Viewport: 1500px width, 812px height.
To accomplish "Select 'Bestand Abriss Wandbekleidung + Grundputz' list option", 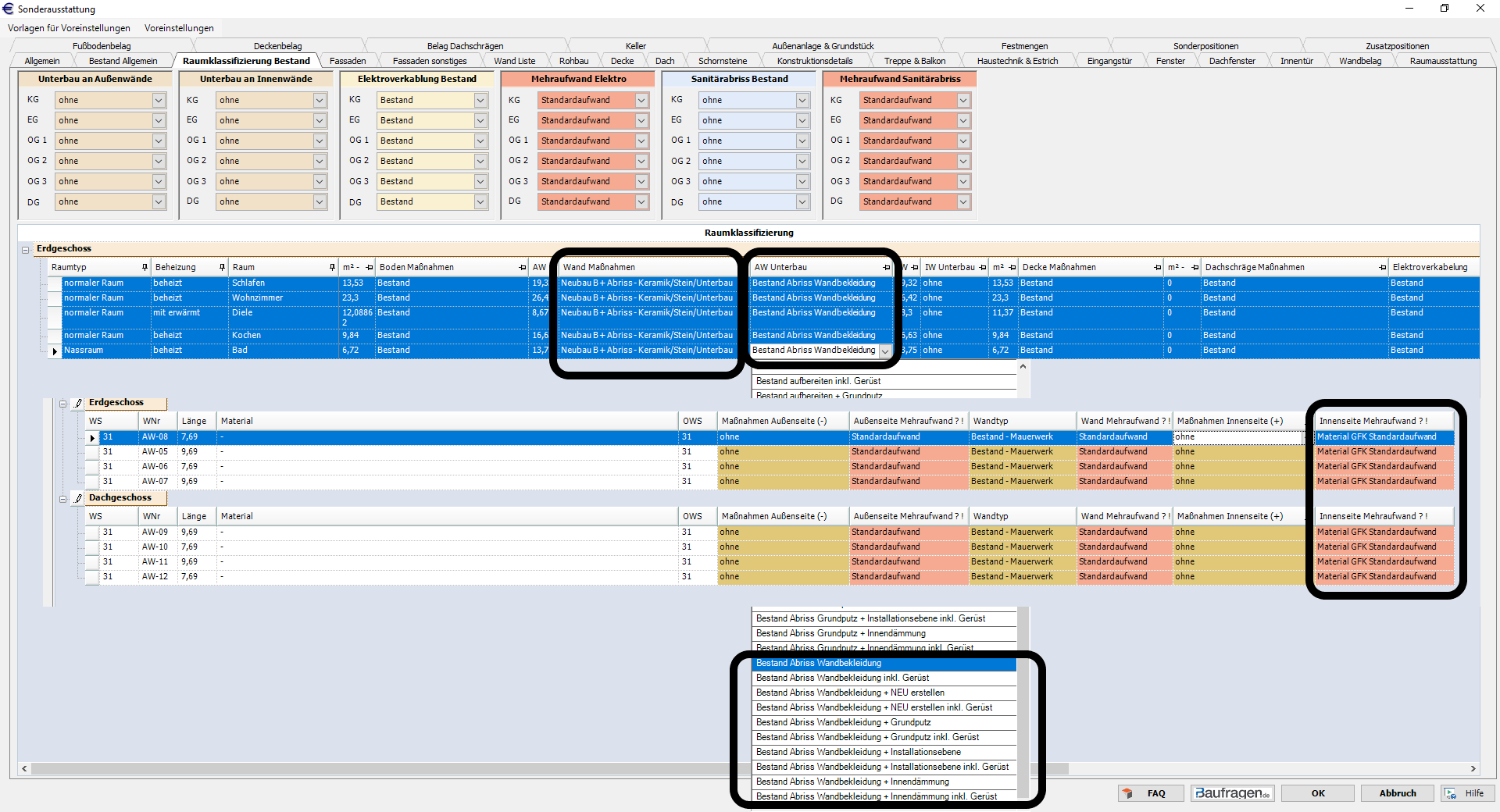I will (x=843, y=722).
